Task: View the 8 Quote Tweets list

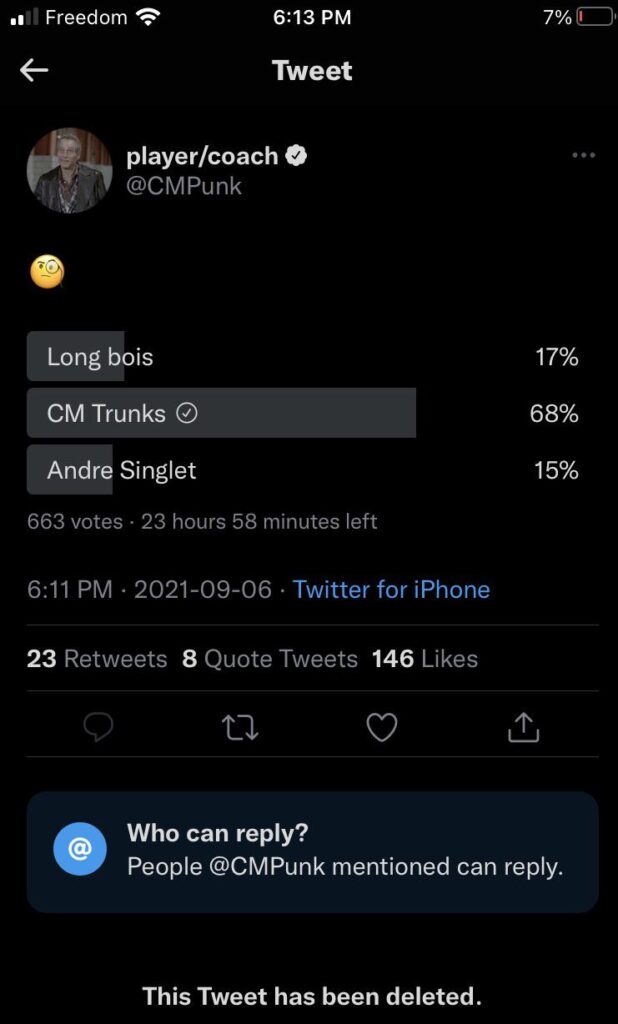Action: (270, 659)
